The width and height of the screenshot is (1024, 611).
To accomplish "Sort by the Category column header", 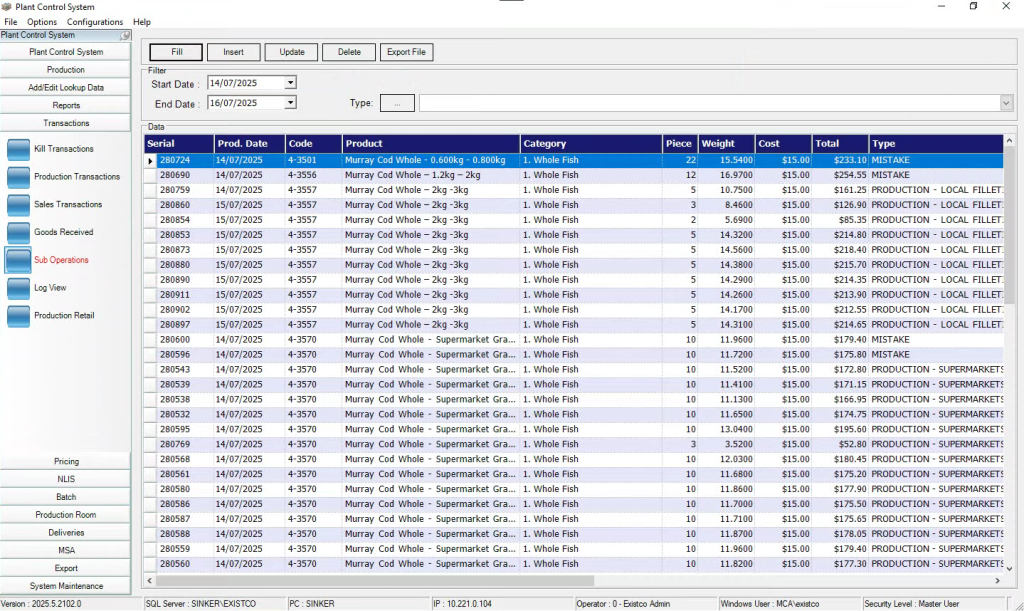I will (591, 144).
